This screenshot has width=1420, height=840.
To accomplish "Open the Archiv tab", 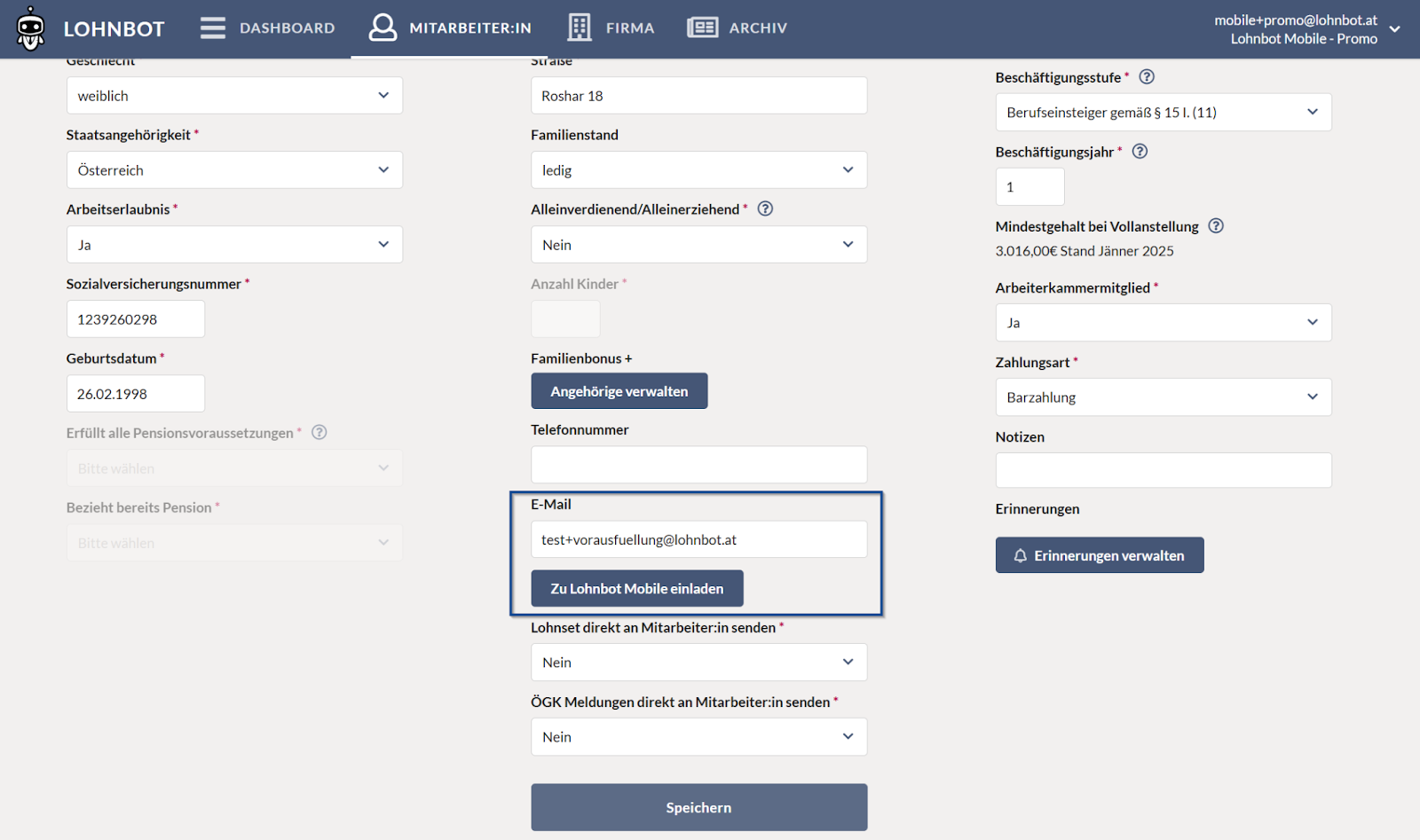I will (737, 28).
